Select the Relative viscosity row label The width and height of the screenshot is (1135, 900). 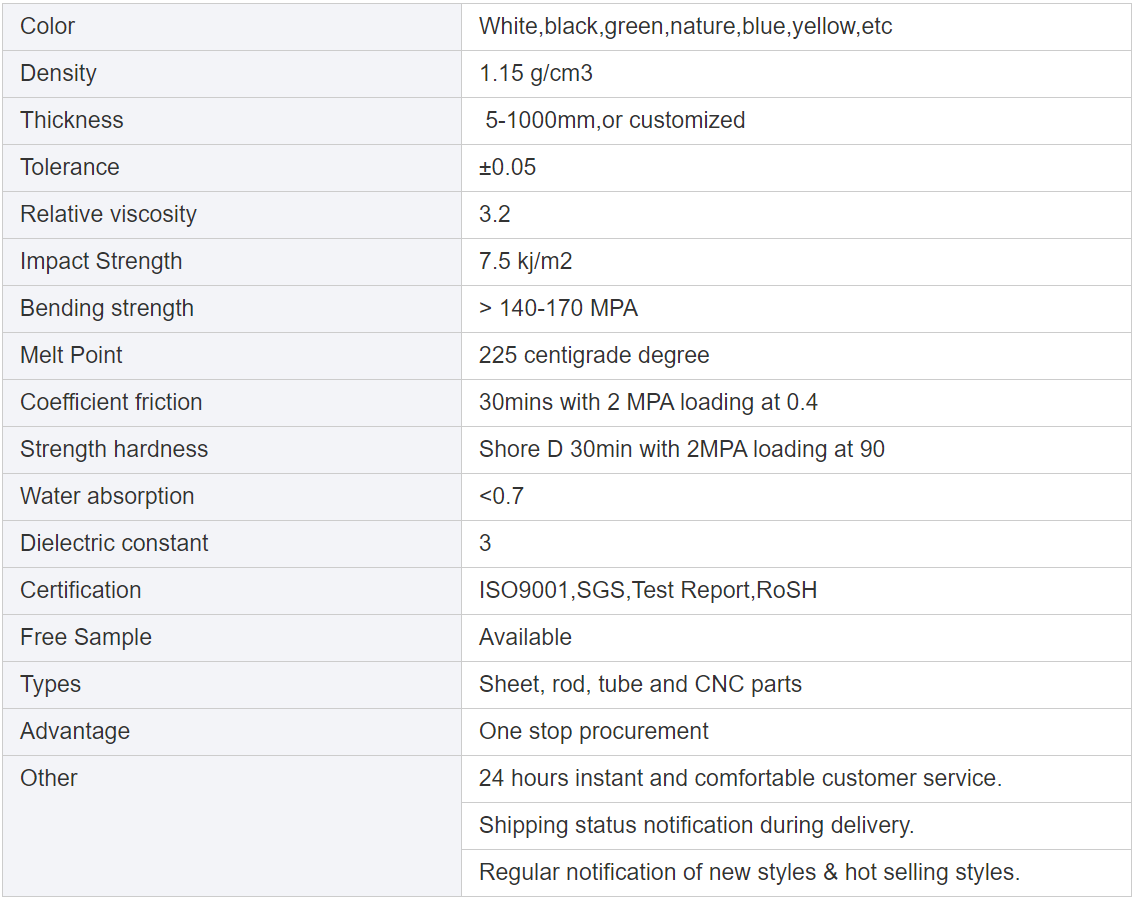[109, 215]
